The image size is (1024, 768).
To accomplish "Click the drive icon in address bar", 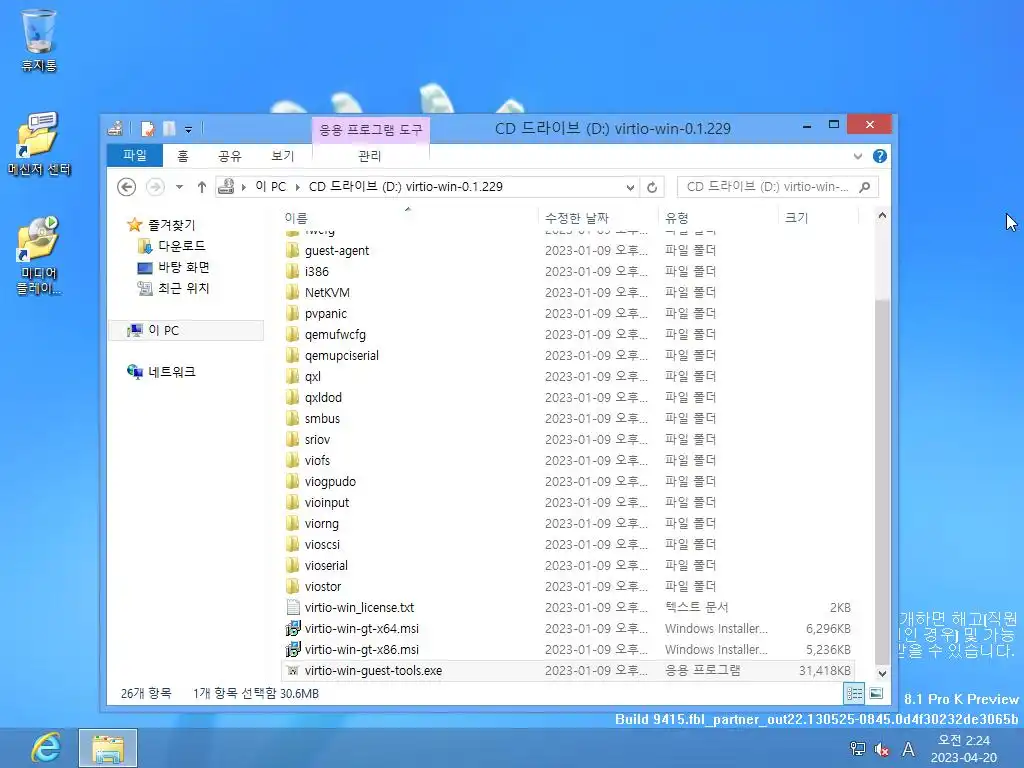I will [x=227, y=187].
